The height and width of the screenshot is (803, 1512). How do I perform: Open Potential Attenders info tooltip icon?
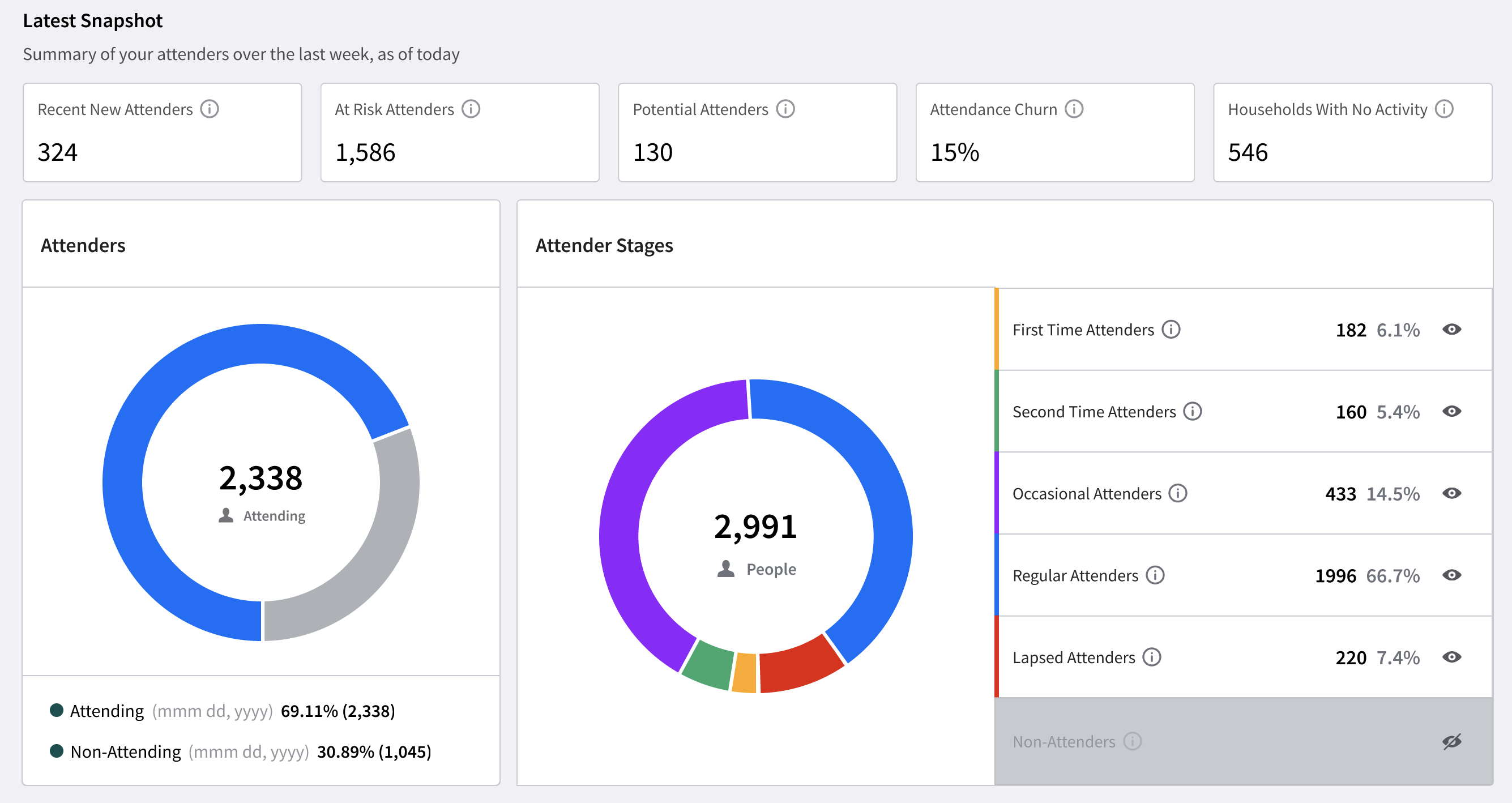click(785, 109)
